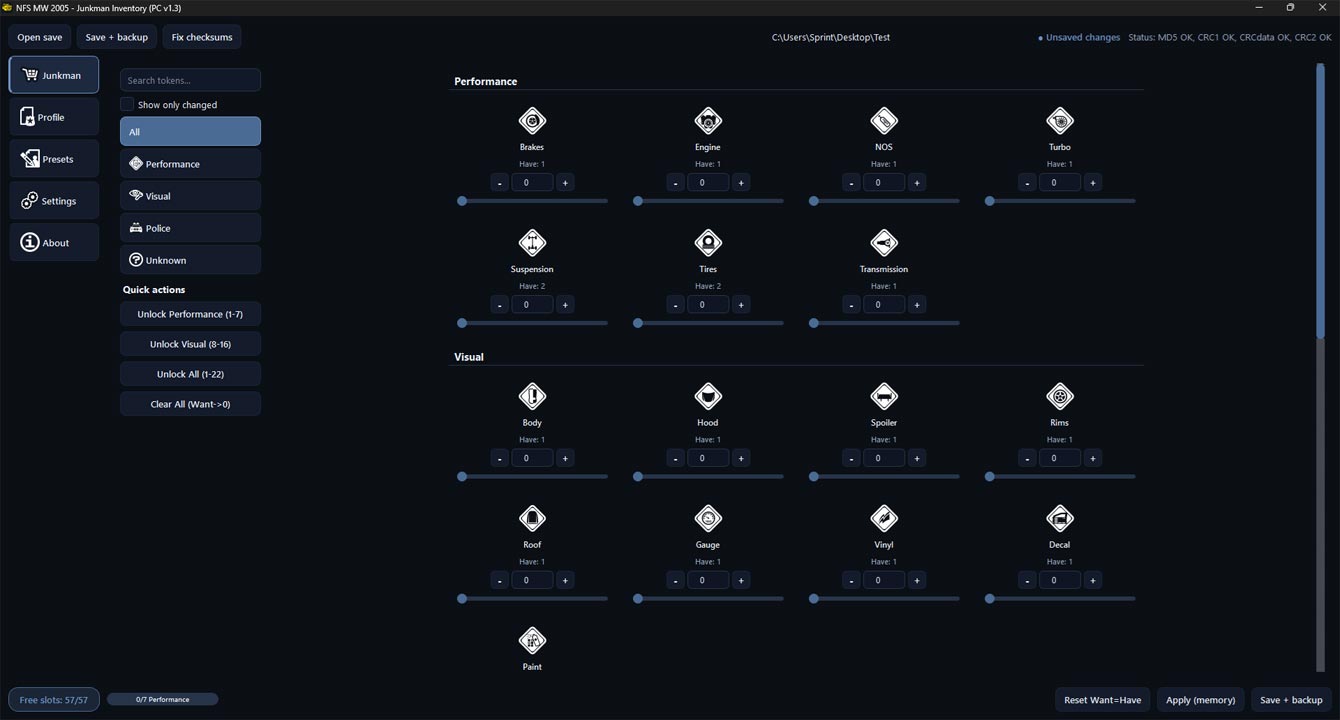Click the Turbo token icon
1340x720 pixels.
pyautogui.click(x=1059, y=121)
